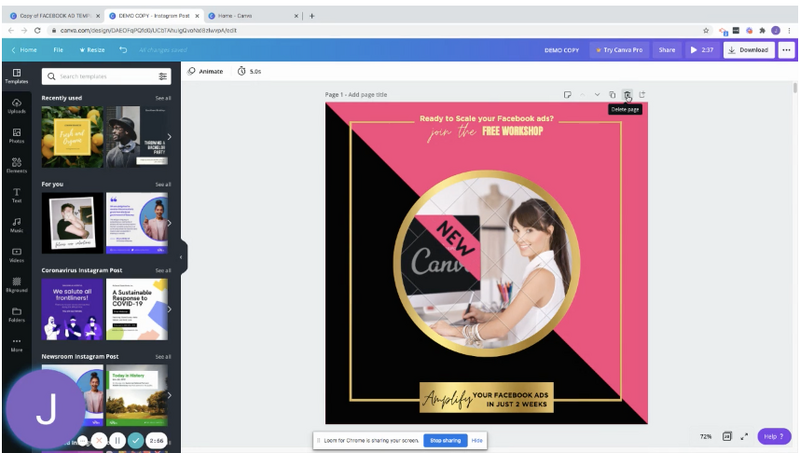Click the undo arrow icon
The image size is (800, 453).
click(123, 49)
